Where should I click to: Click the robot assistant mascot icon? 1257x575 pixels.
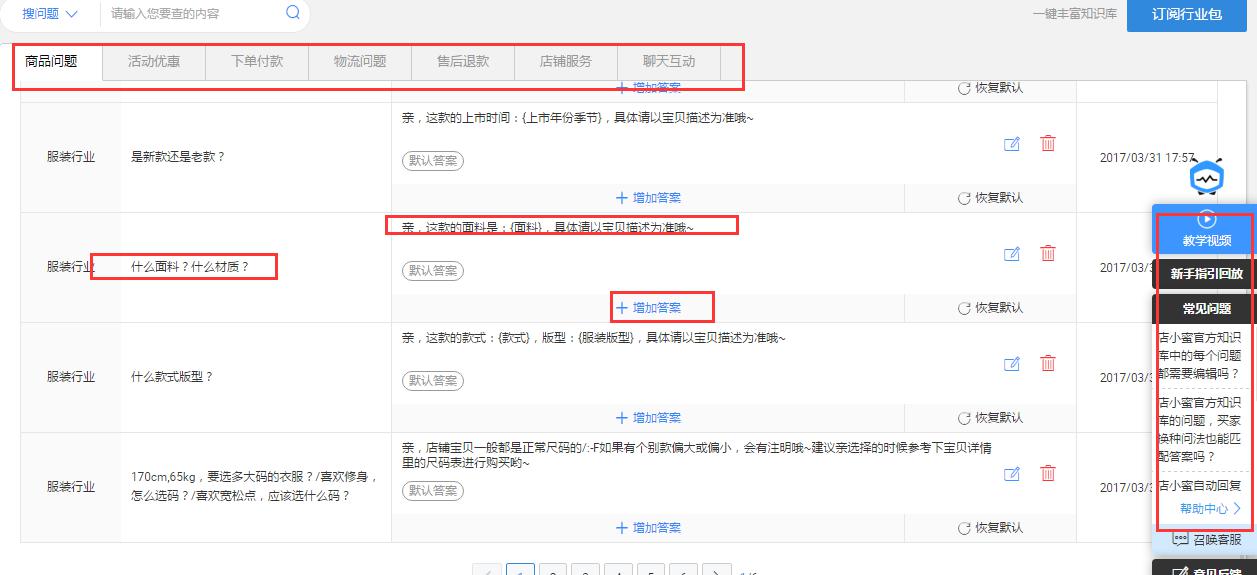[1207, 177]
